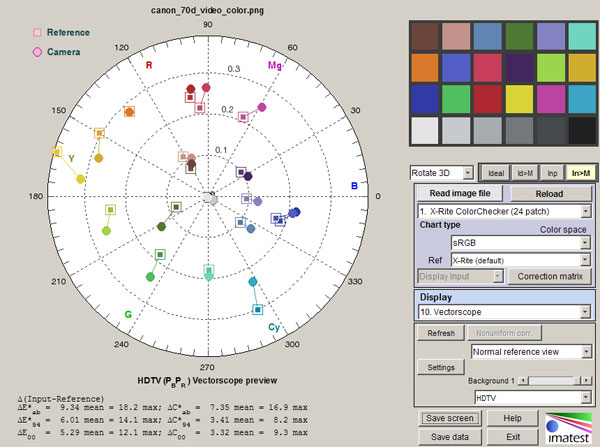Open the sRGB color space dropdown

pos(521,243)
